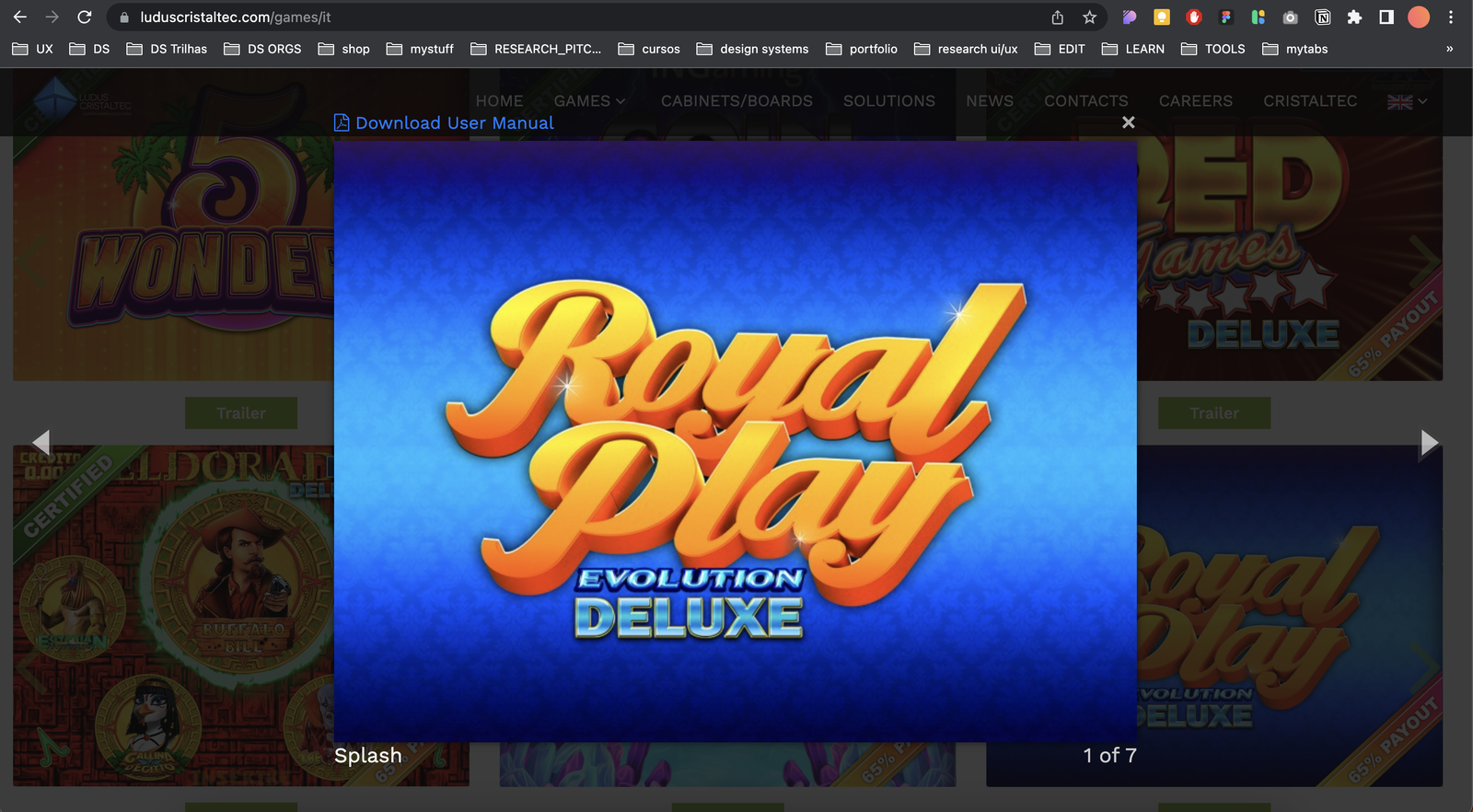Viewport: 1473px width, 812px height.
Task: Open the Notion extension icon
Action: (1322, 17)
